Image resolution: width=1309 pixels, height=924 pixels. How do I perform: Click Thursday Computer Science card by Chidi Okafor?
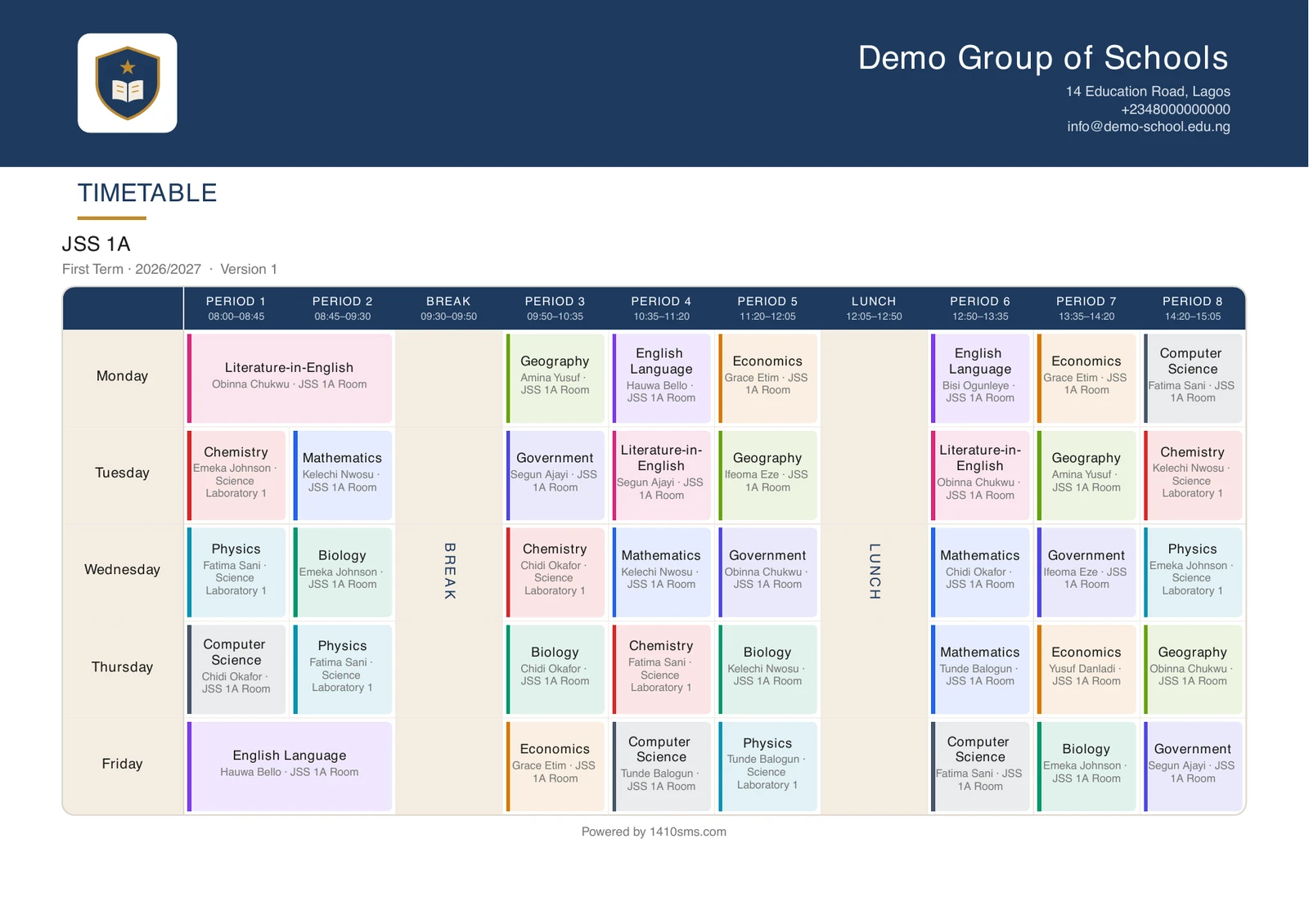[236, 669]
